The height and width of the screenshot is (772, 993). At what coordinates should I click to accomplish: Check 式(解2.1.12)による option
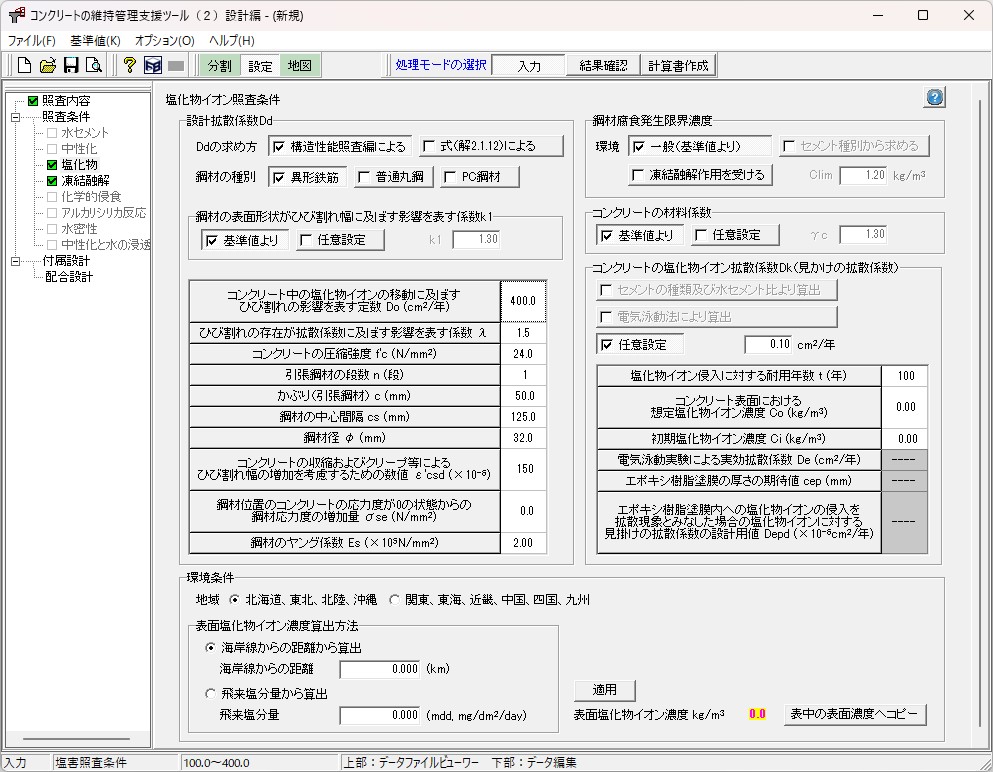tap(491, 146)
